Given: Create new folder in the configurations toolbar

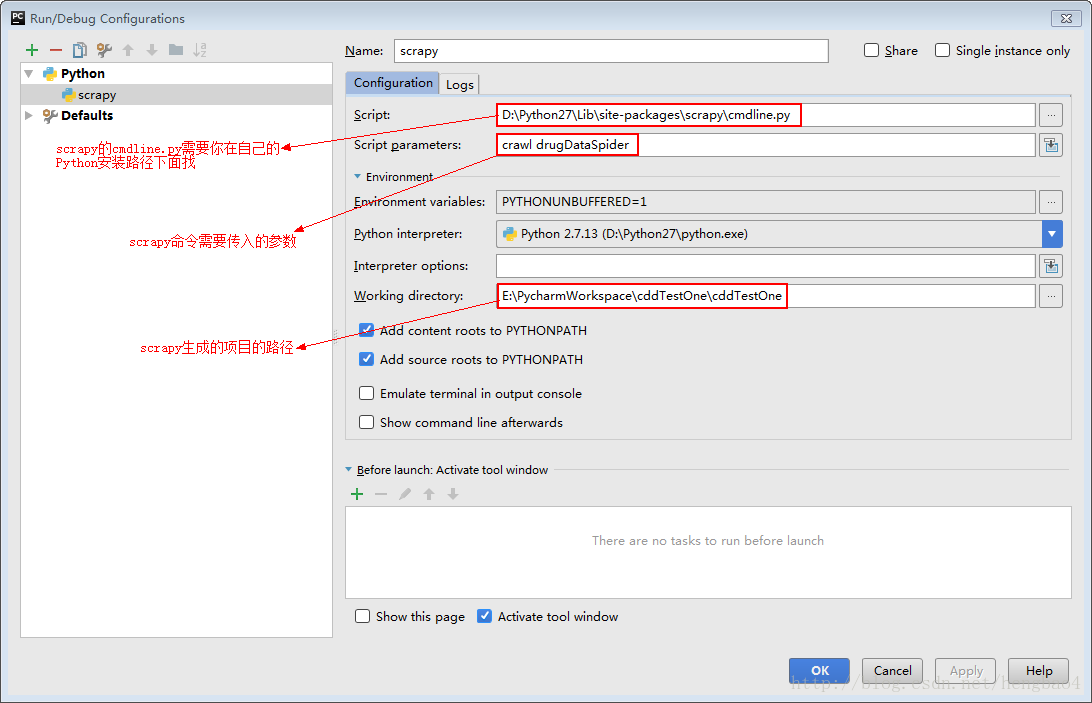Looking at the screenshot, I should tap(176, 50).
